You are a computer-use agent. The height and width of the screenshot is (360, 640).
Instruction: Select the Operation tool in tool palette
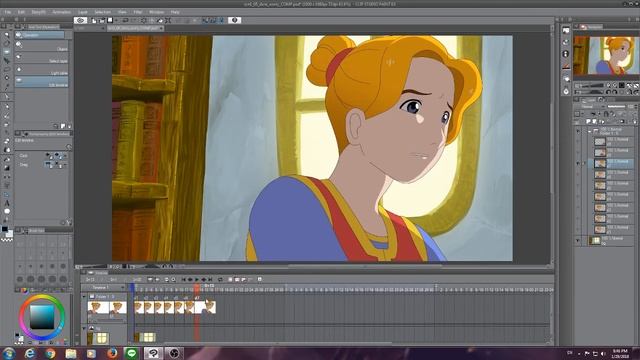point(7,52)
